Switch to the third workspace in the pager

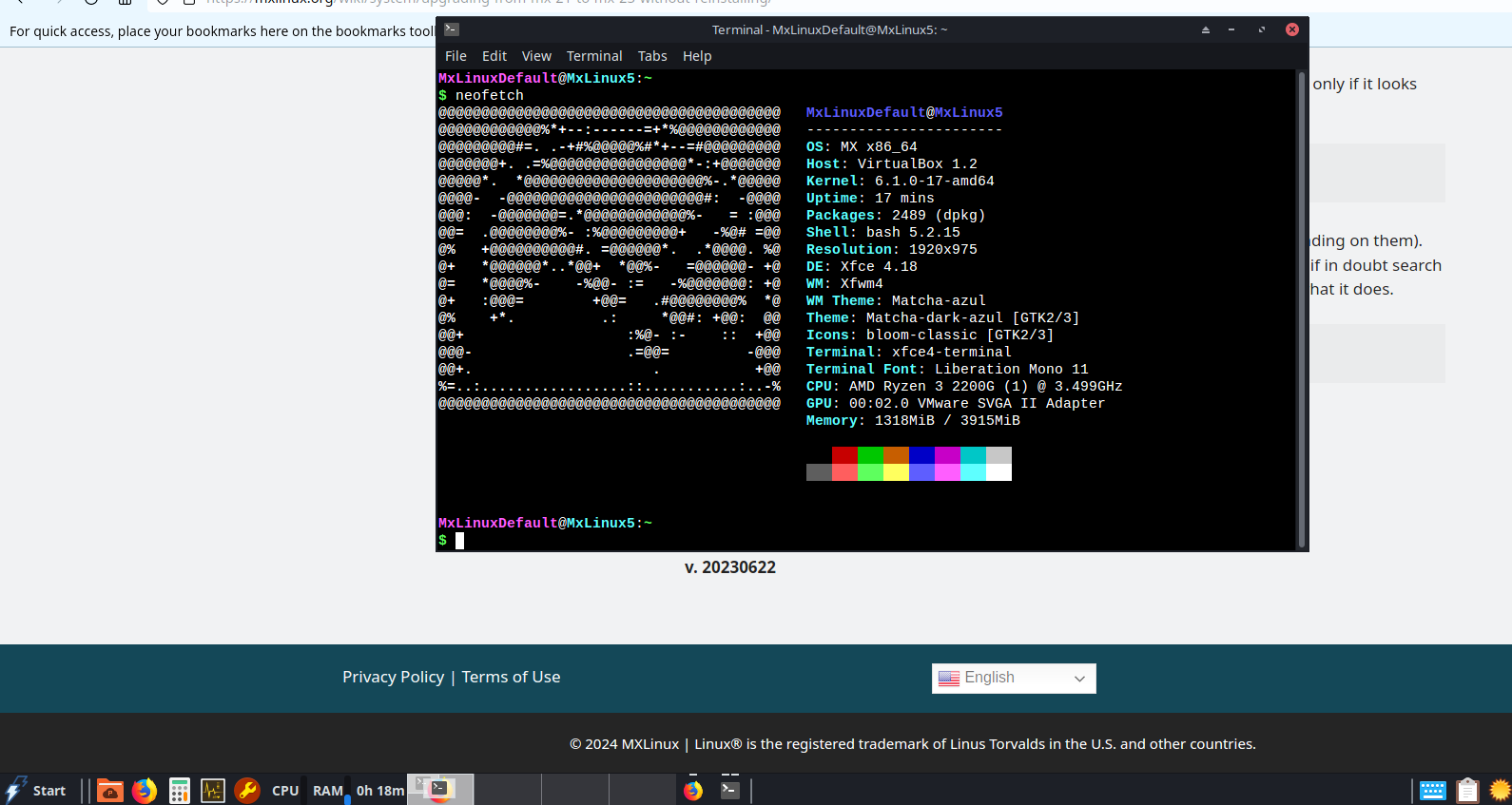(575, 790)
